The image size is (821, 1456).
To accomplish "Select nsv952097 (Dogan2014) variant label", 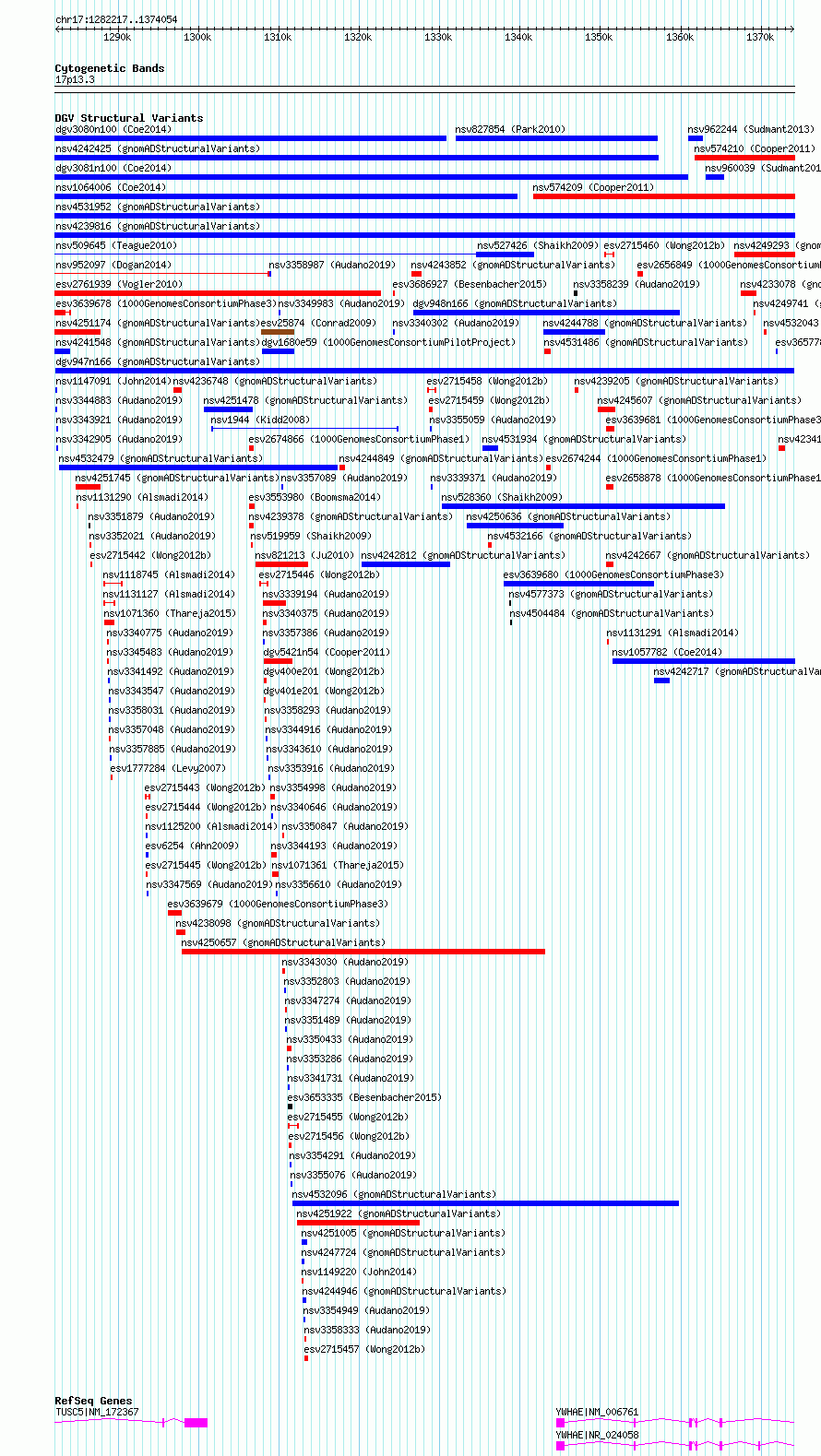I will click(113, 265).
